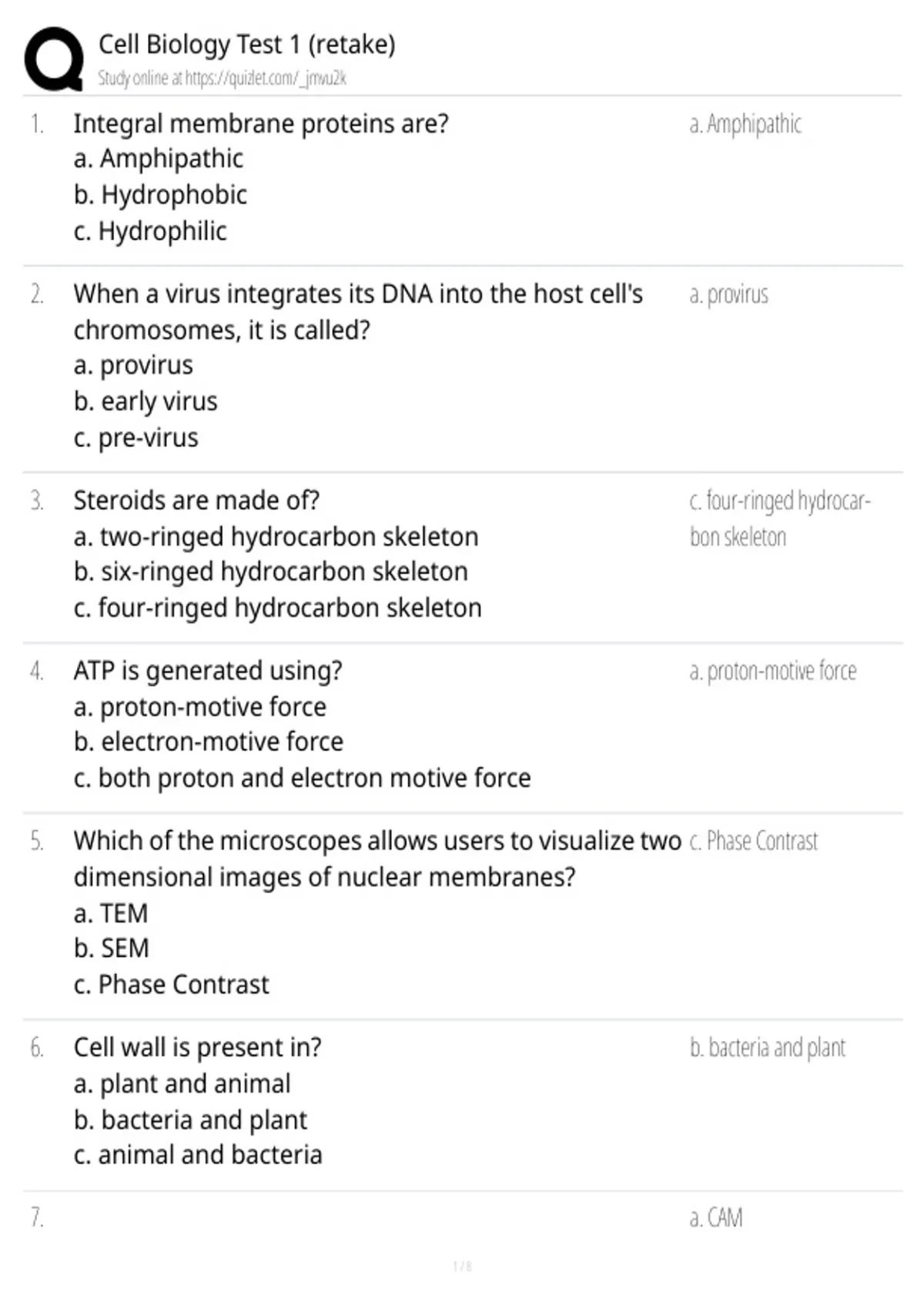
Task: Select option a. plant and animal
Action: pos(182,1083)
